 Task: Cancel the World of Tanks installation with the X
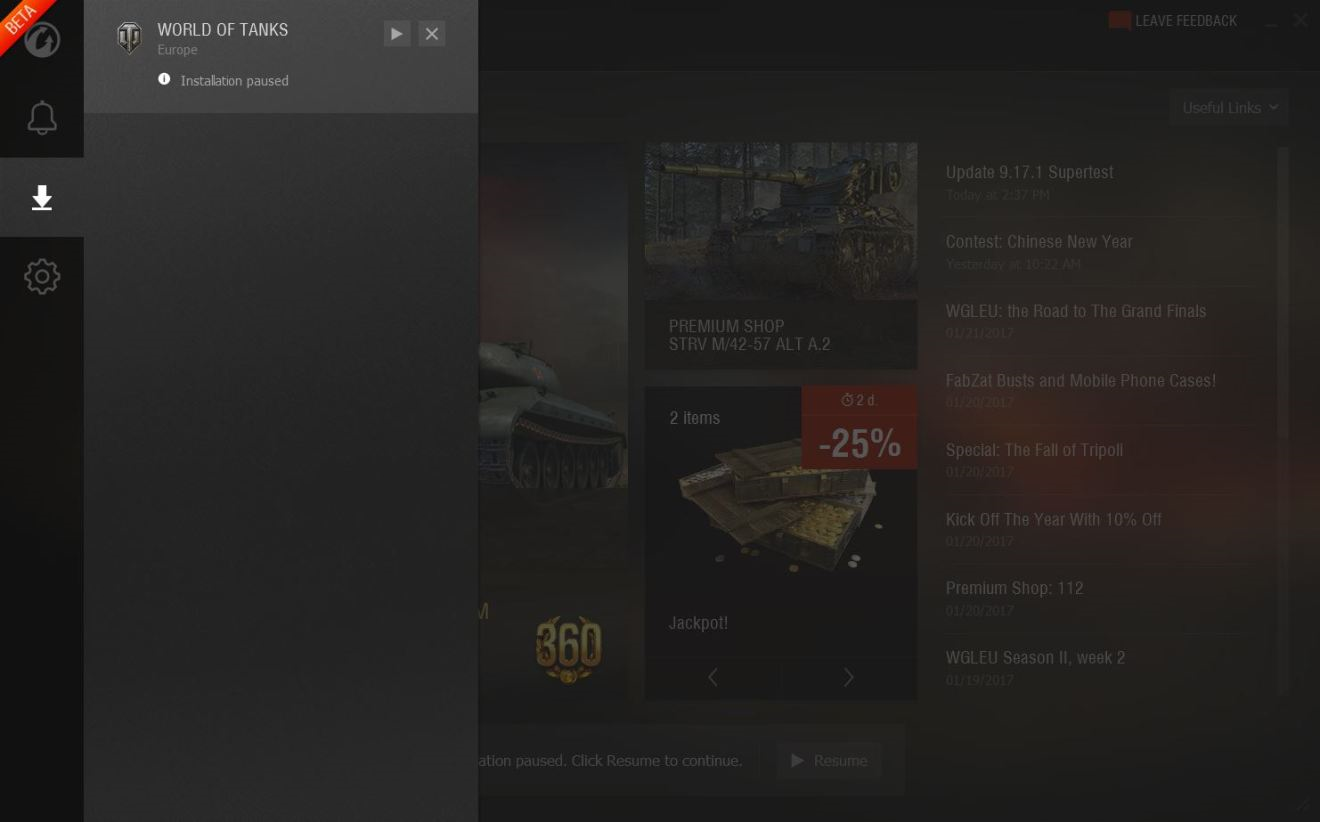[432, 34]
